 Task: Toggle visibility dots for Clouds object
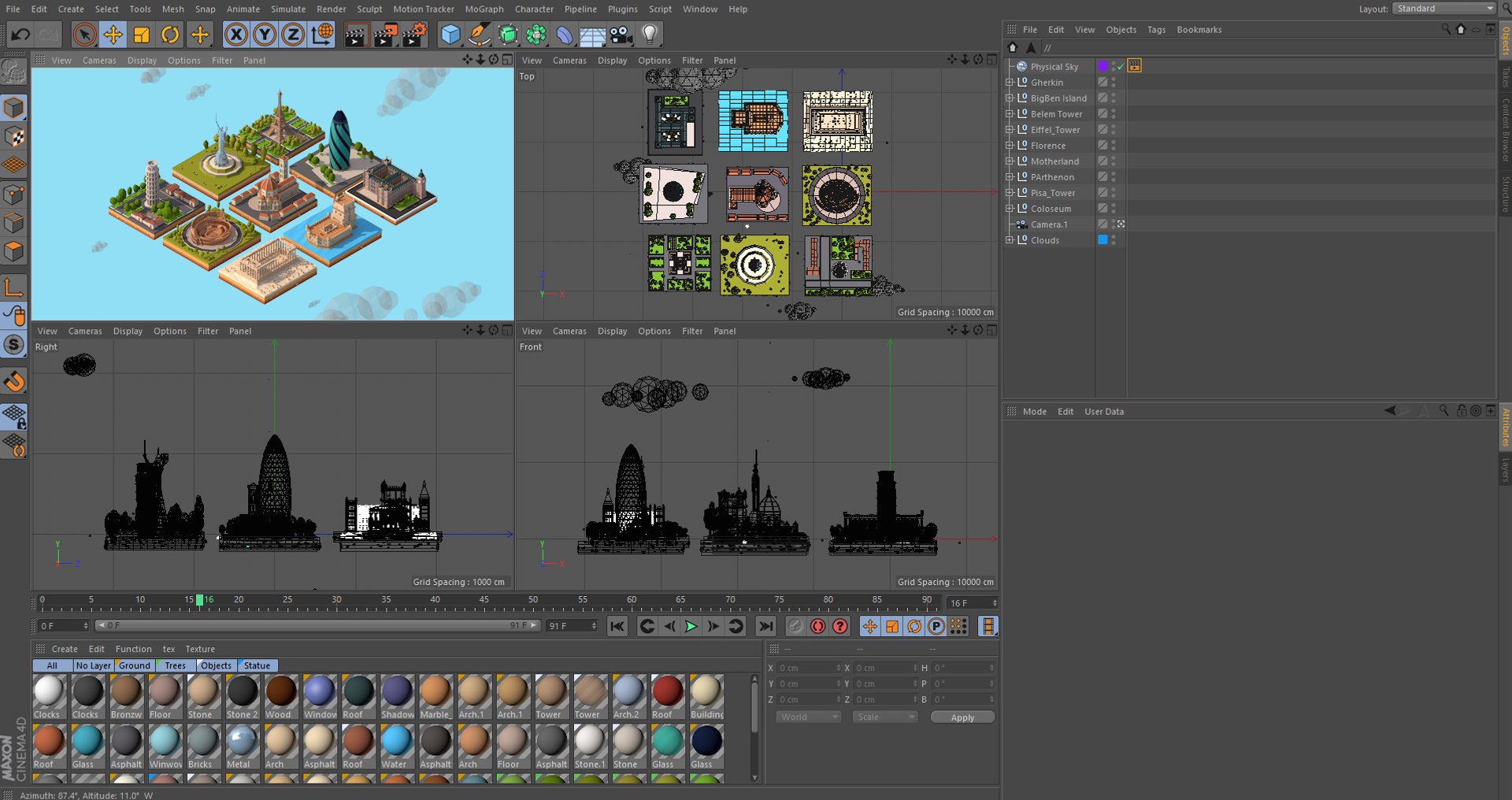coord(1114,240)
